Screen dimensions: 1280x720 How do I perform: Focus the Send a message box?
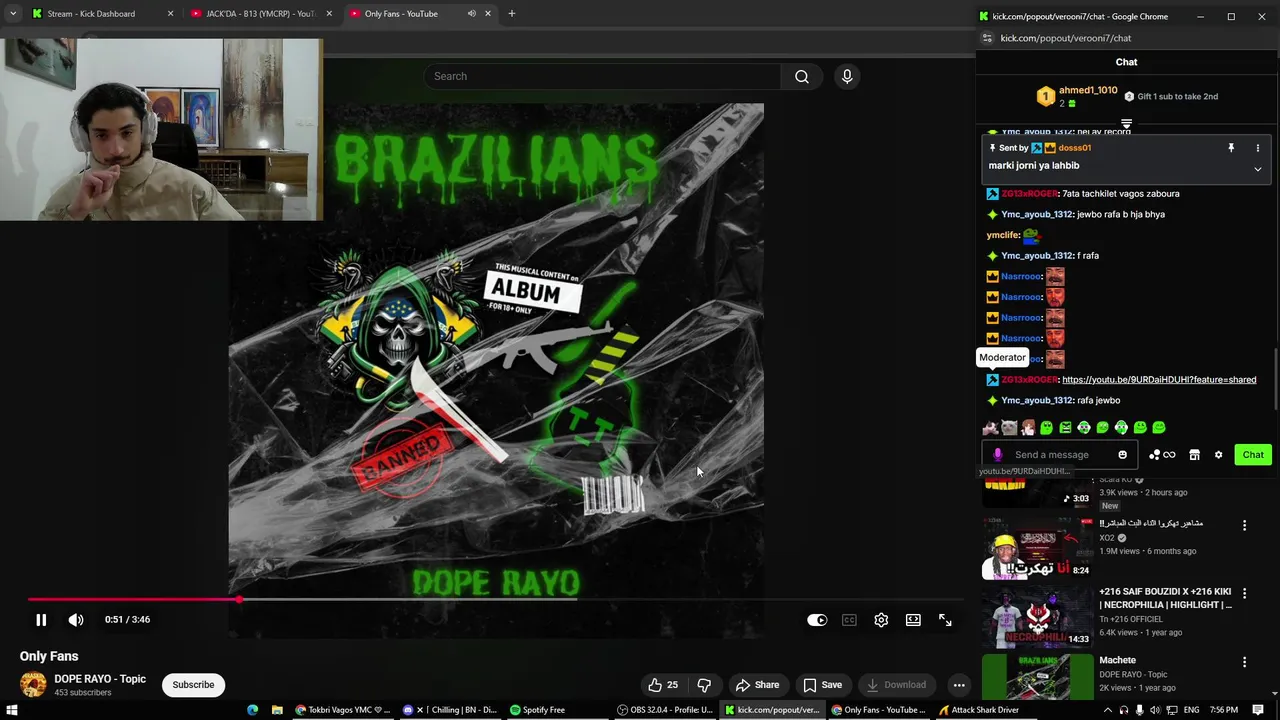(1058, 455)
